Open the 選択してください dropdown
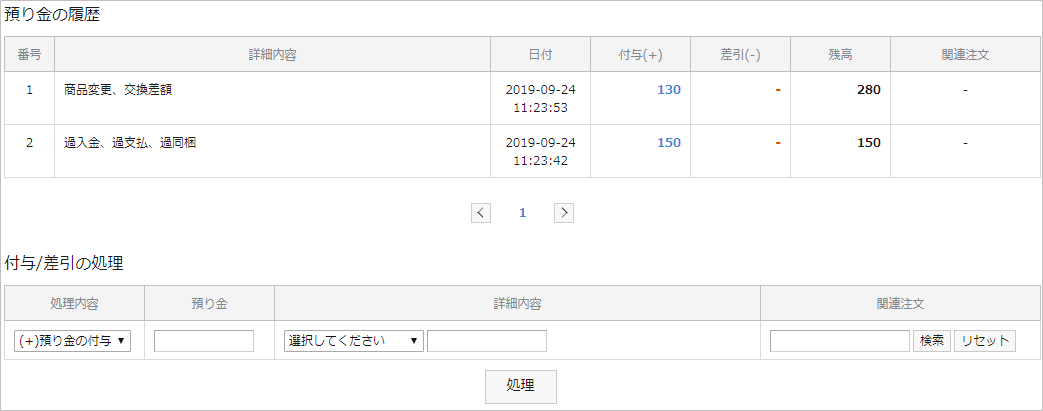The width and height of the screenshot is (1043, 411). pos(354,341)
